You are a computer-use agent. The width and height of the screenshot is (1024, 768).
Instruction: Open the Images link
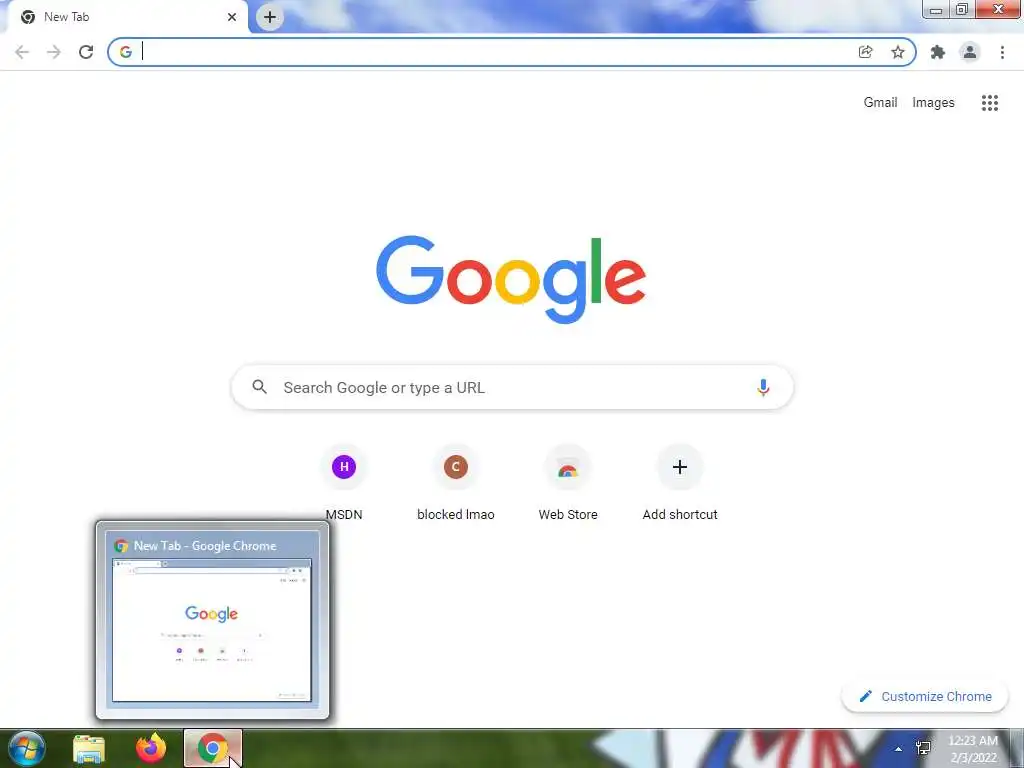(x=933, y=103)
